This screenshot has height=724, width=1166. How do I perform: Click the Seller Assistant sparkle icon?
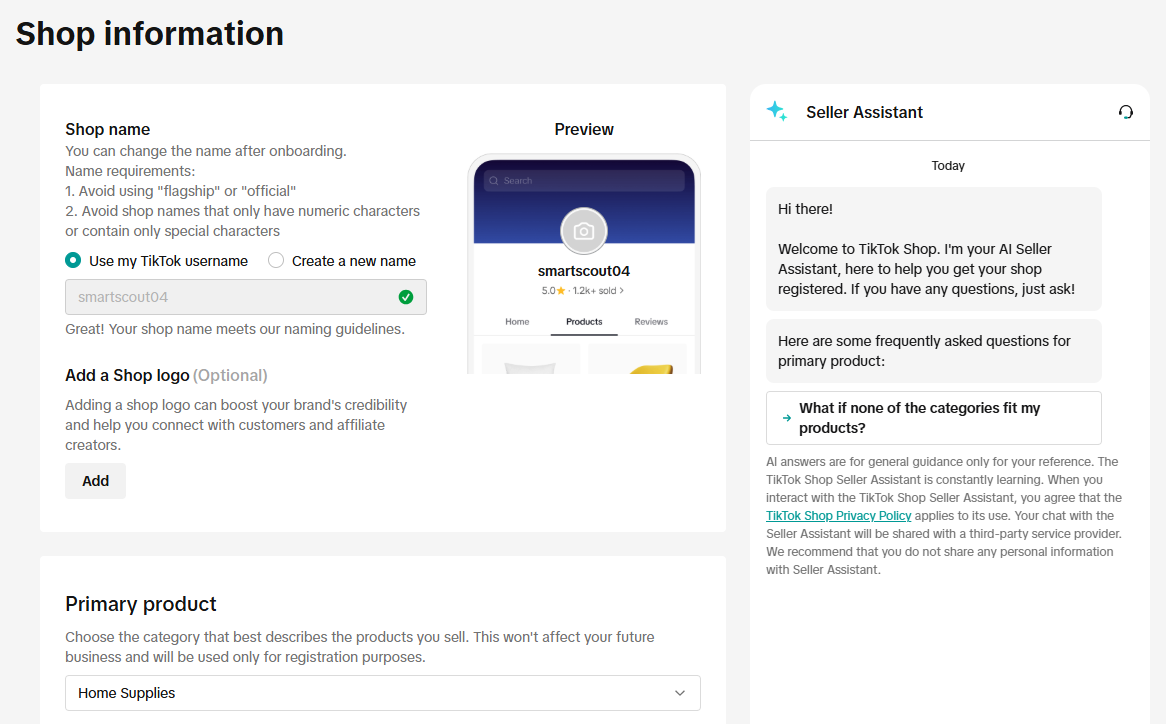tap(777, 111)
